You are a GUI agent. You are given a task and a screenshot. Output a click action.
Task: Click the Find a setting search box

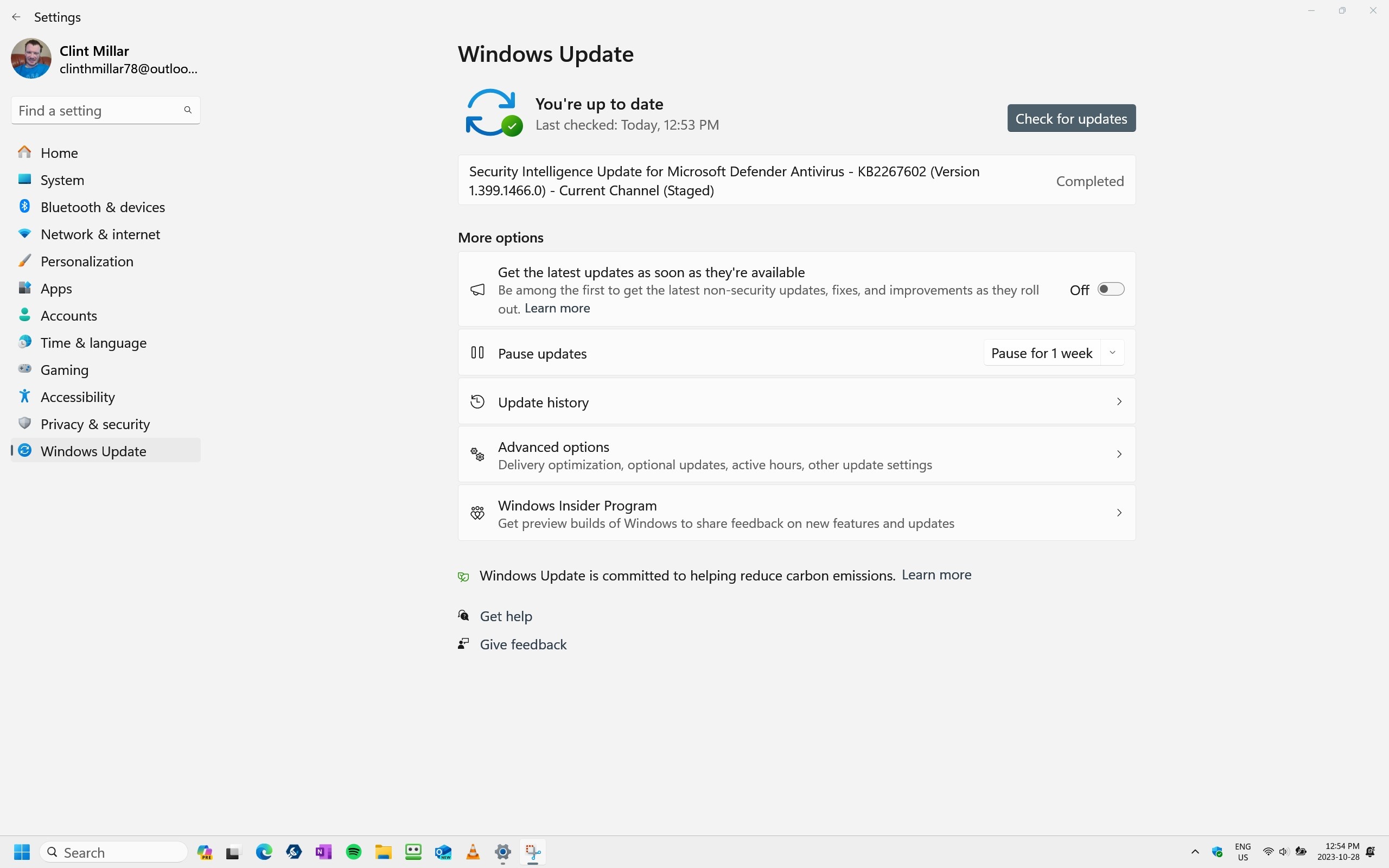point(98,110)
